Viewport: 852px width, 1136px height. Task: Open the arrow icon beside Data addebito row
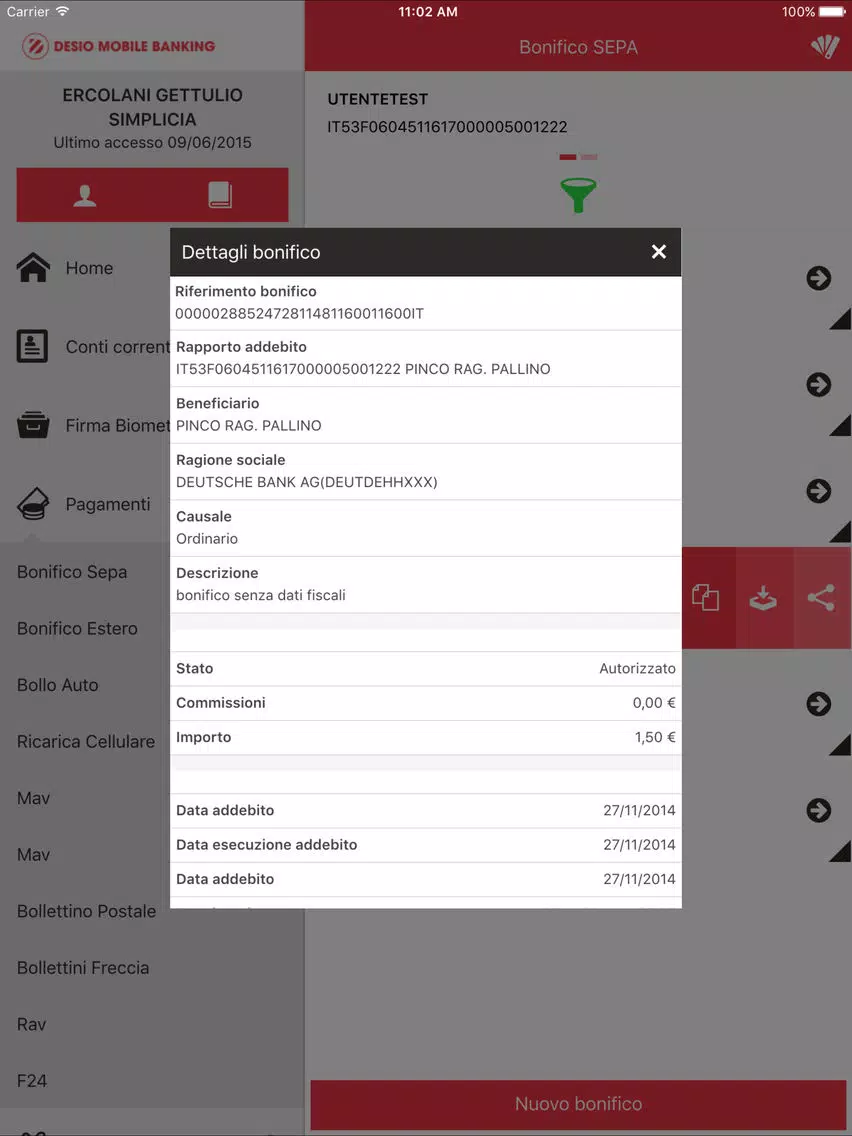[819, 810]
